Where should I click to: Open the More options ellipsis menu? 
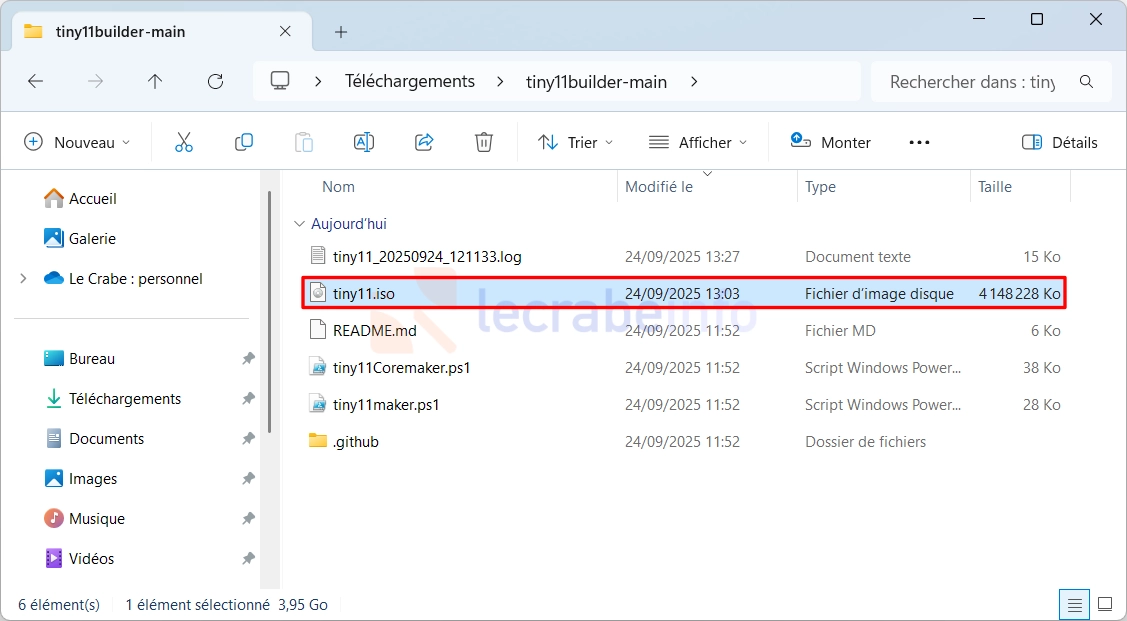tap(919, 142)
